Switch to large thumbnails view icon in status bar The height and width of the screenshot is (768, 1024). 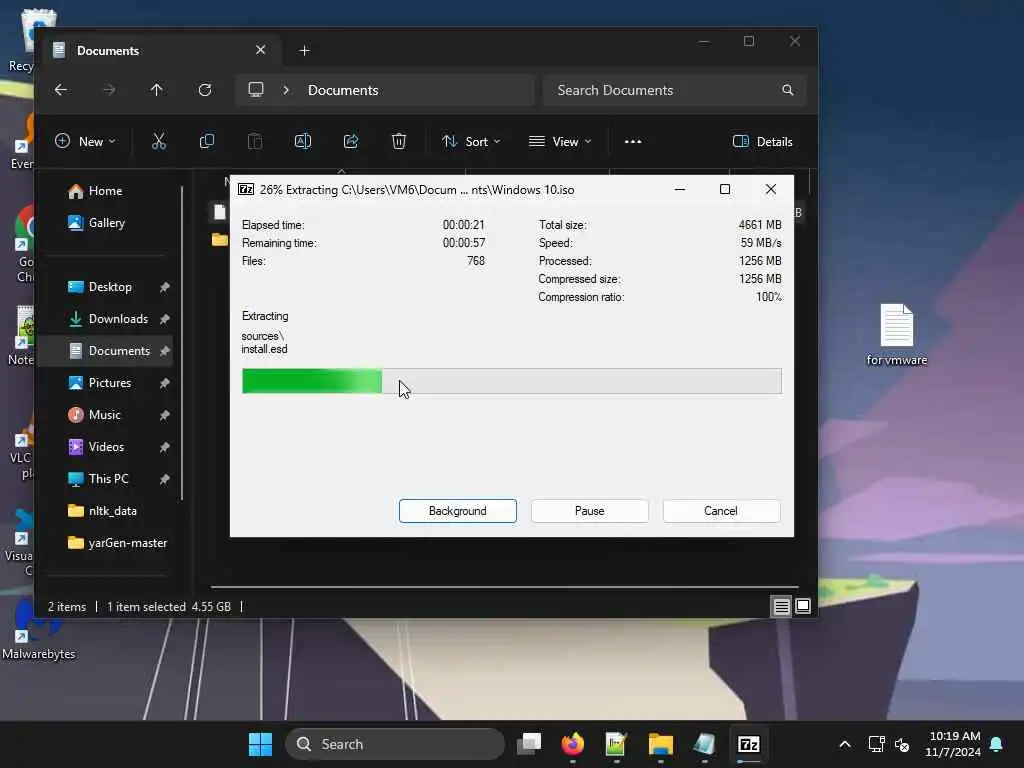(x=803, y=607)
